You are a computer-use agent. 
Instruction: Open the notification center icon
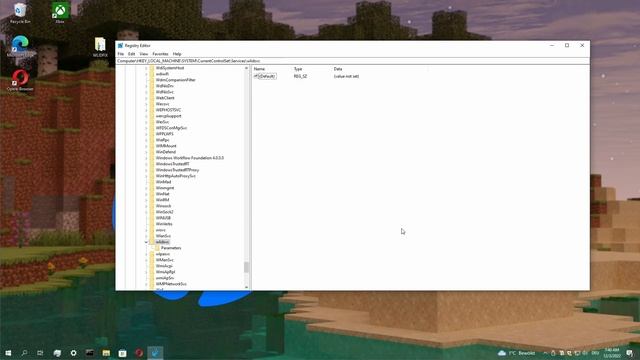[x=630, y=353]
